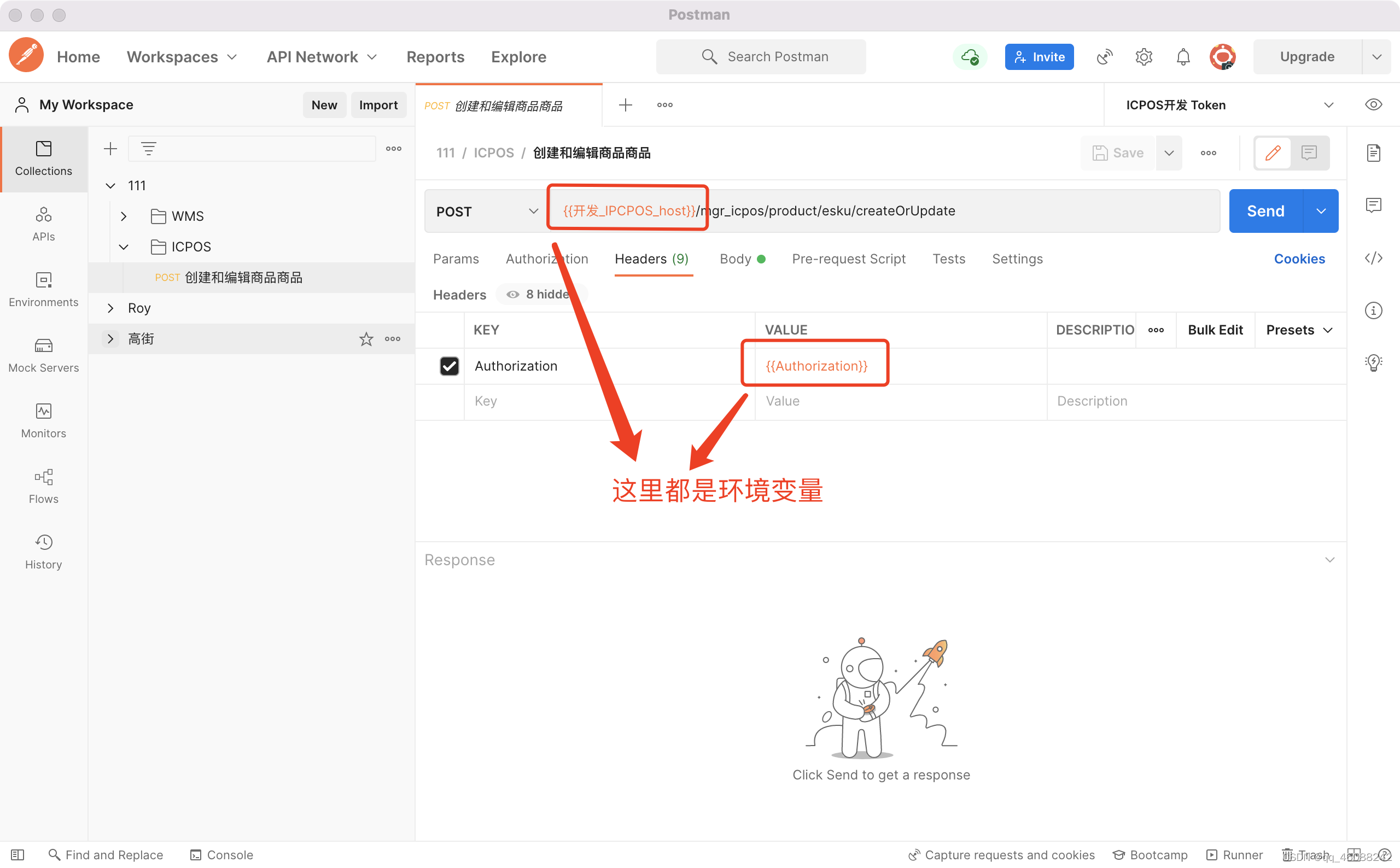The height and width of the screenshot is (868, 1400).
Task: Click the Import button
Action: click(378, 105)
